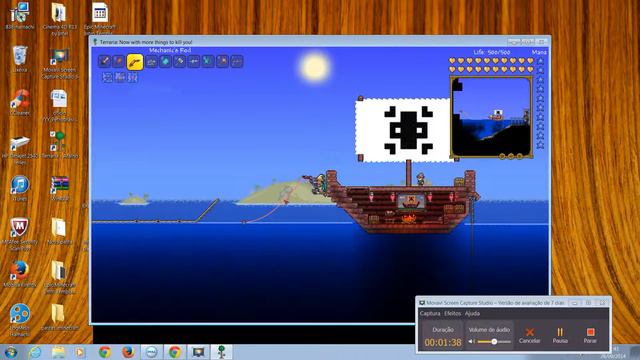Select the Lixeira recycle bin desktop icon
The height and width of the screenshot is (360, 640).
(x=20, y=59)
